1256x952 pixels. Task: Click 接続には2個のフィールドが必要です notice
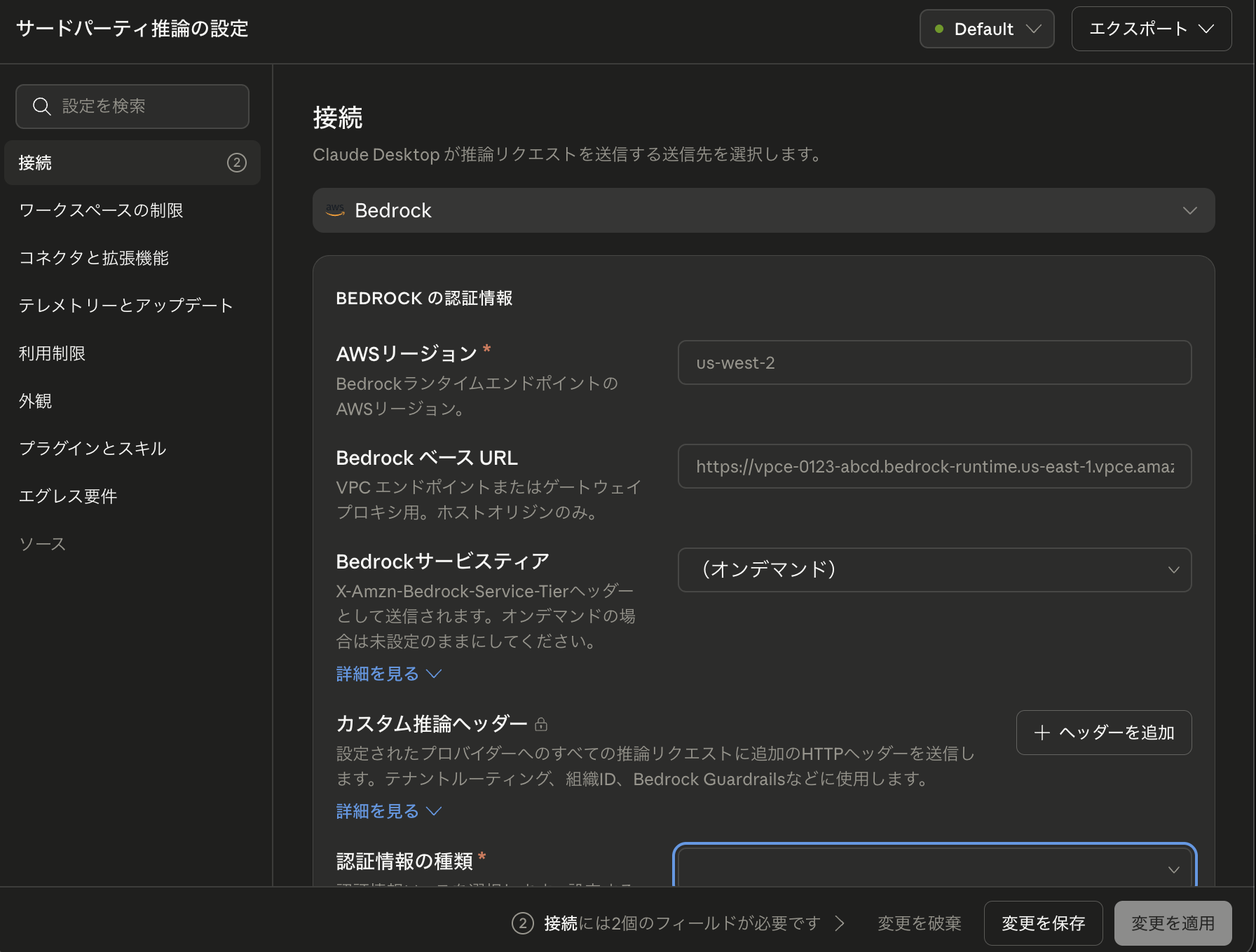678,923
